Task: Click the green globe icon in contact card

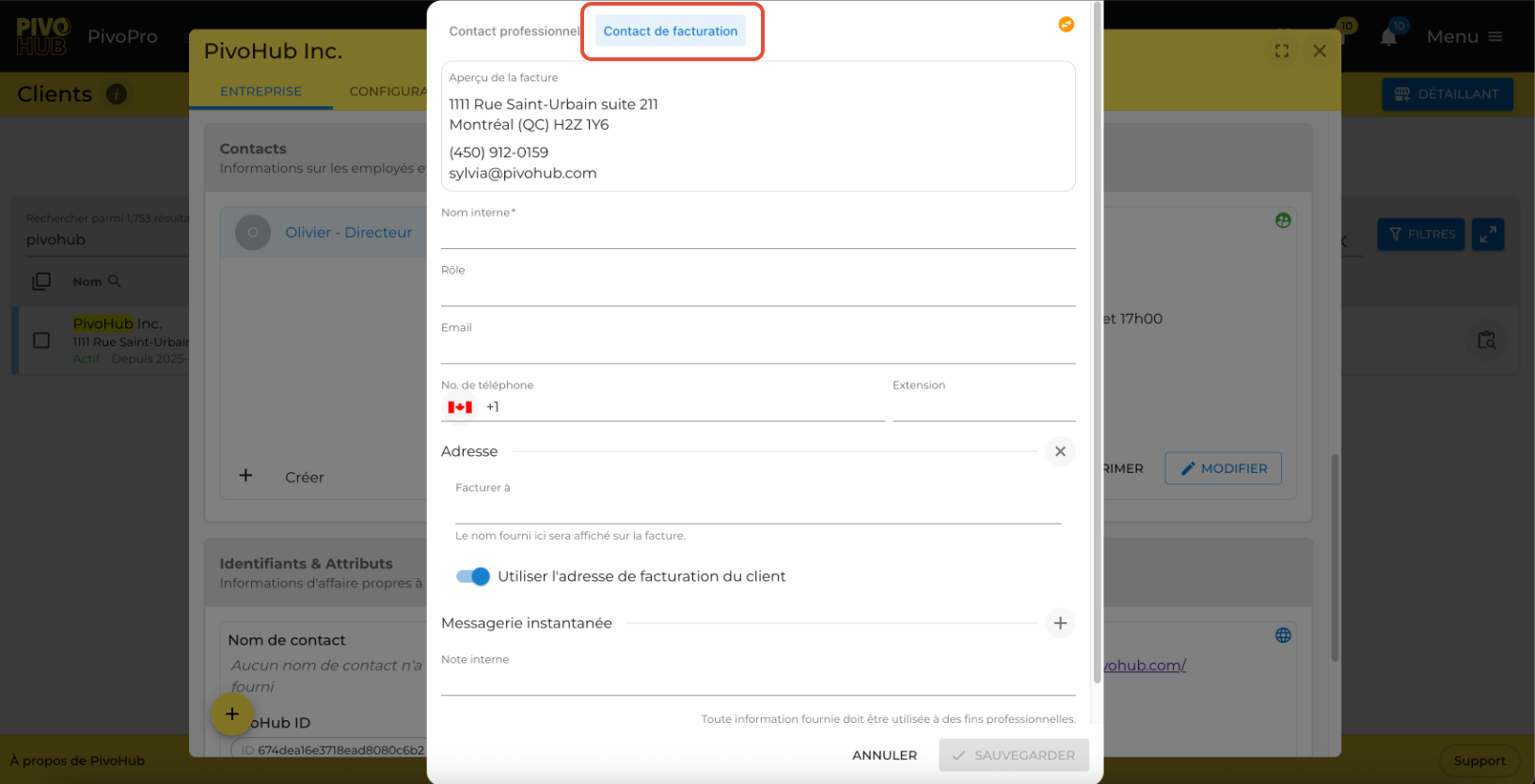Action: pyautogui.click(x=1283, y=220)
